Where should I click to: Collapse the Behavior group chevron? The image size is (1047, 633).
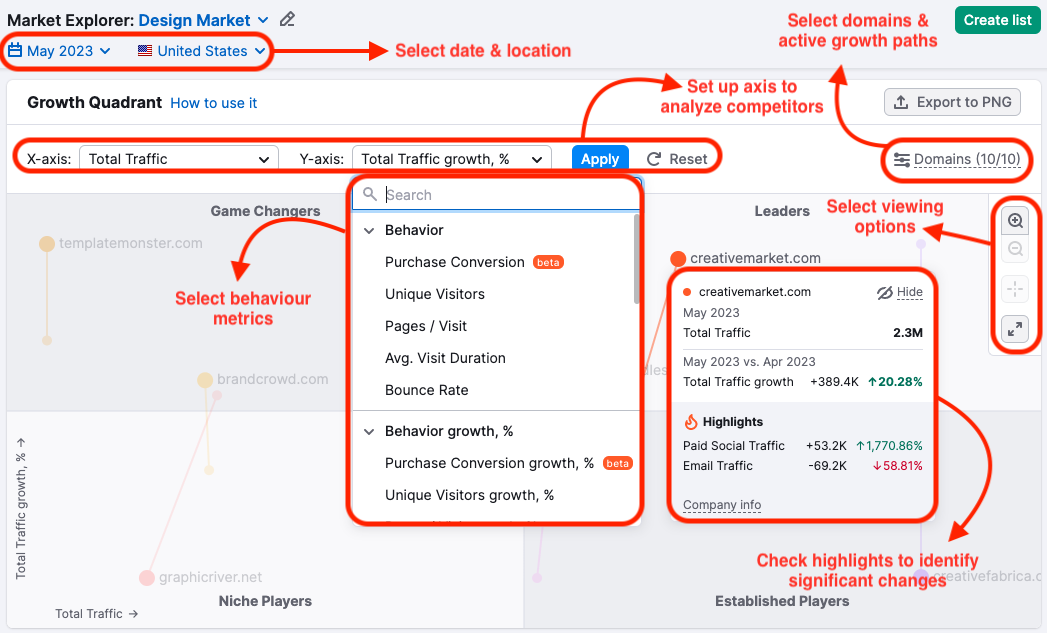(369, 230)
